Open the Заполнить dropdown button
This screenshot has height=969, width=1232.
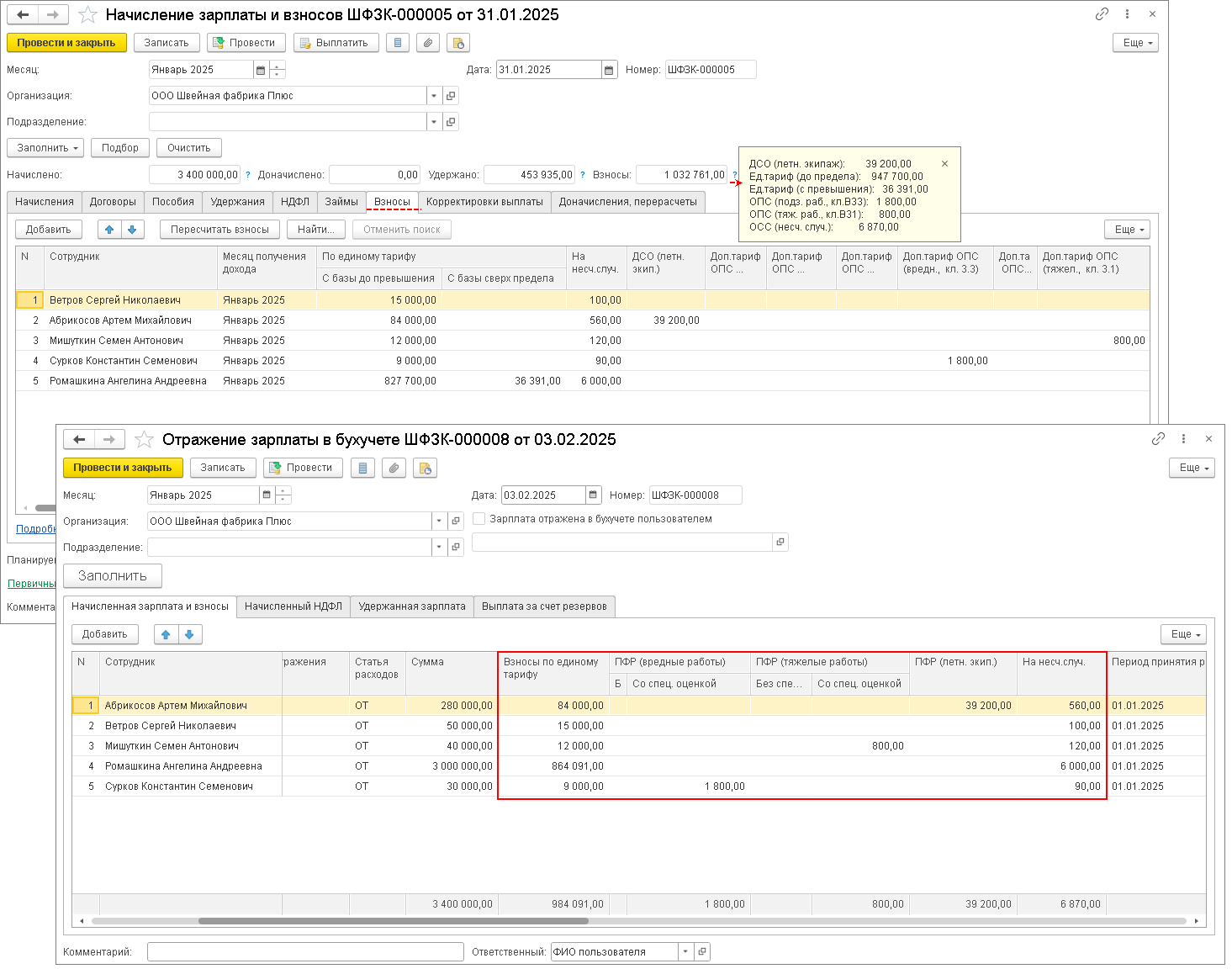point(46,148)
